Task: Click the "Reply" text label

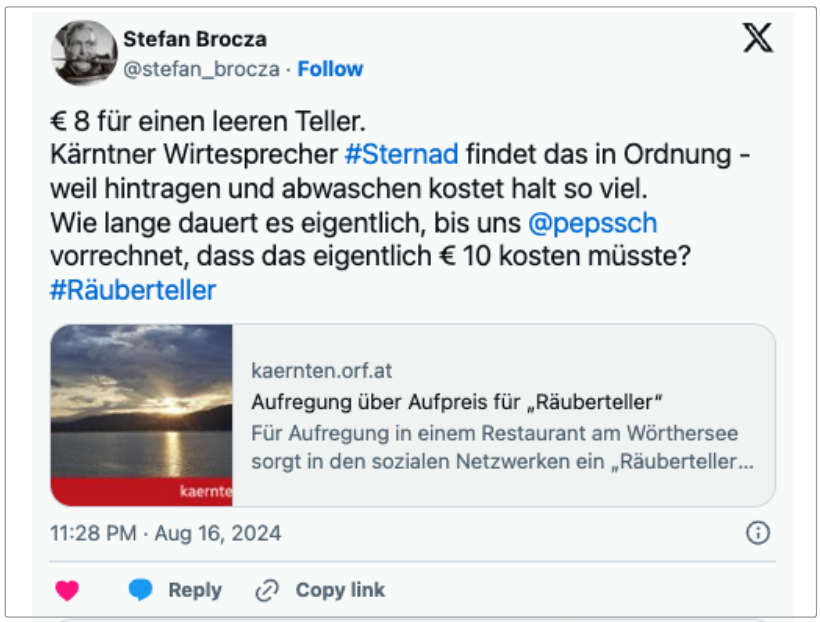Action: [195, 590]
